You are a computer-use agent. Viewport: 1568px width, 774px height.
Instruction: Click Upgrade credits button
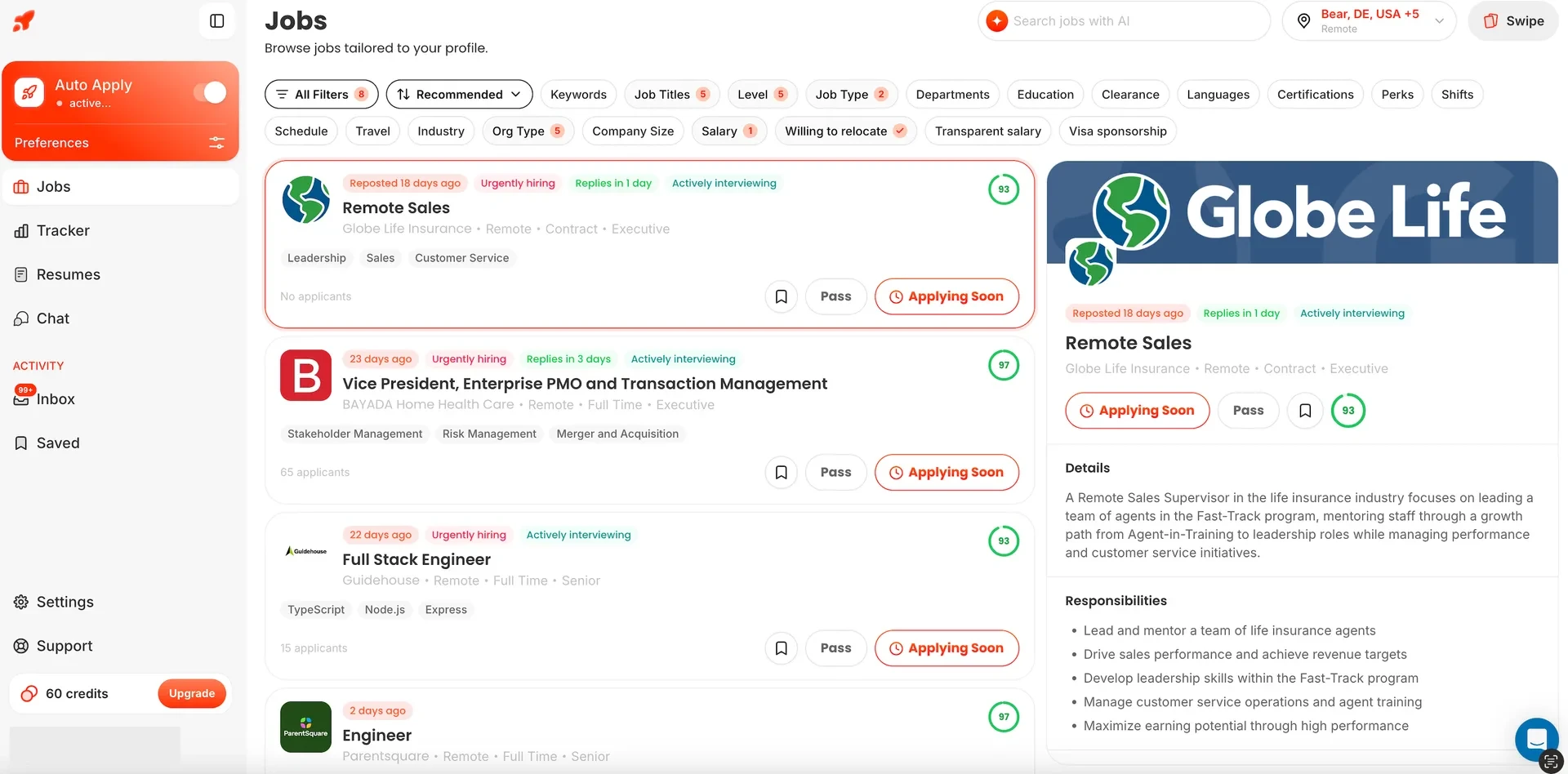tap(192, 694)
